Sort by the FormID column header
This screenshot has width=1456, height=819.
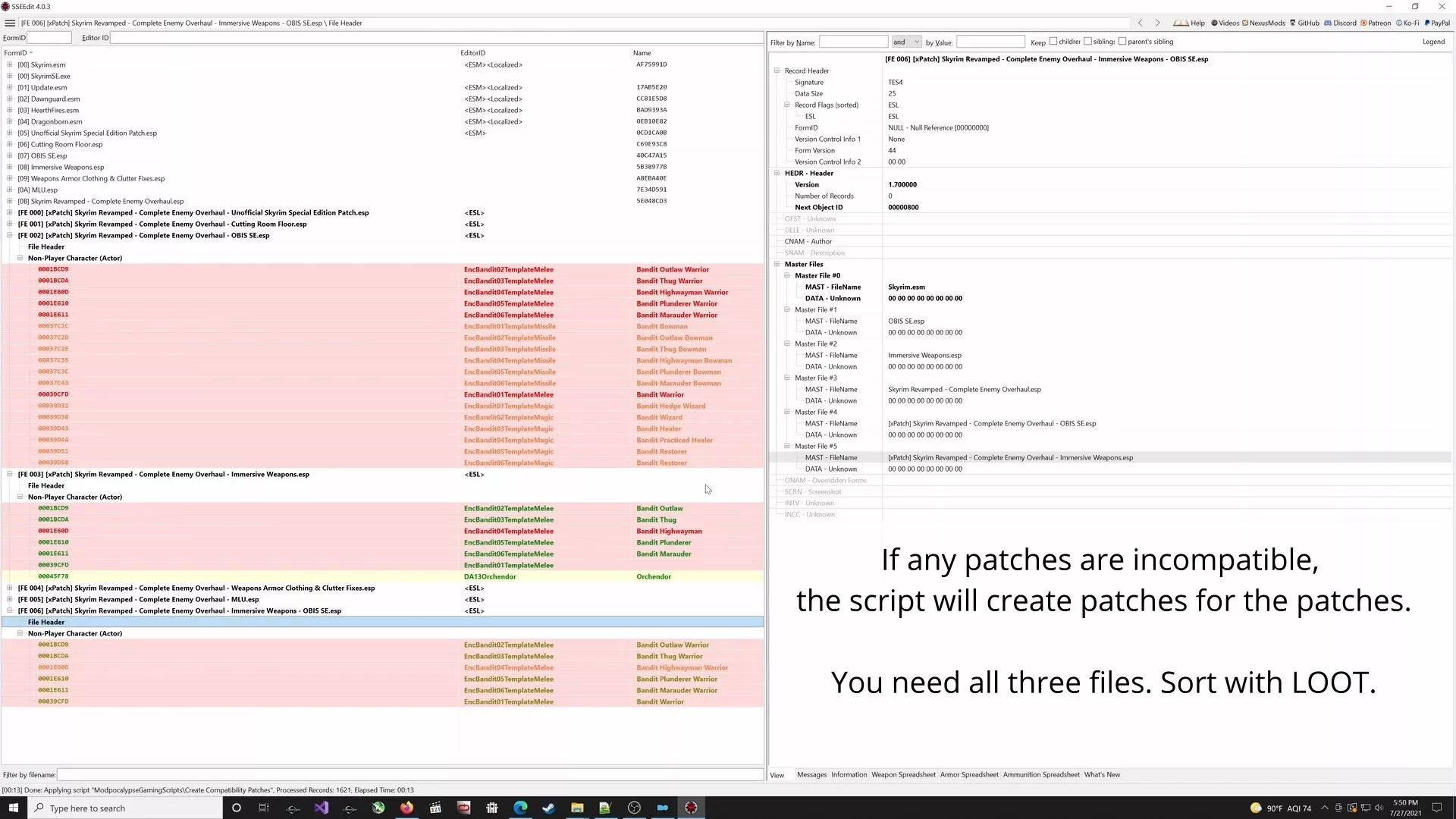[x=15, y=53]
